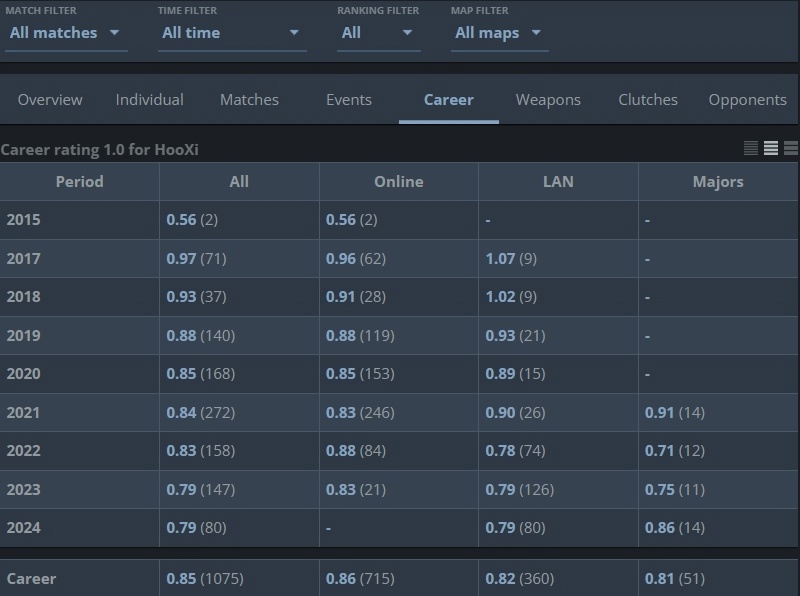
Task: Select the medium table density icon
Action: [771, 148]
